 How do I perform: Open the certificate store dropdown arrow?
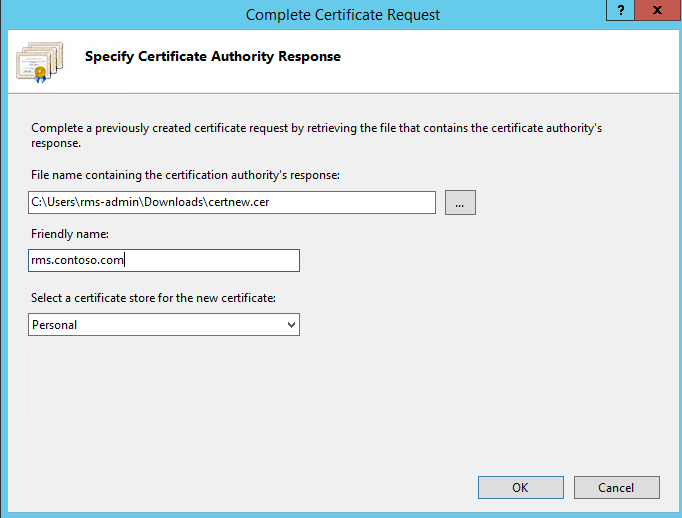(291, 324)
